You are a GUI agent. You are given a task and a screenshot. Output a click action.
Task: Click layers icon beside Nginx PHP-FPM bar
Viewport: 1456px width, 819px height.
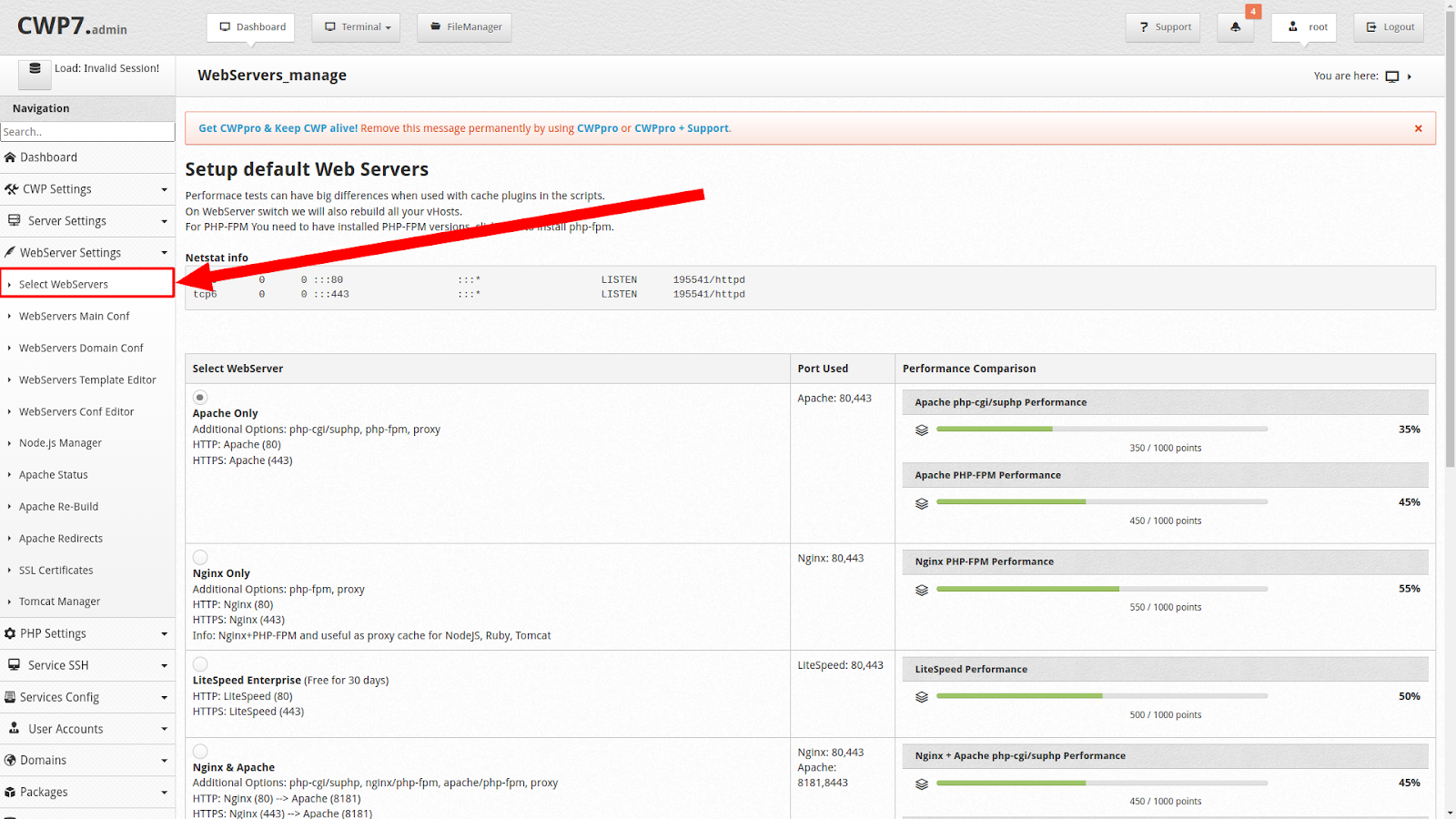pos(922,590)
